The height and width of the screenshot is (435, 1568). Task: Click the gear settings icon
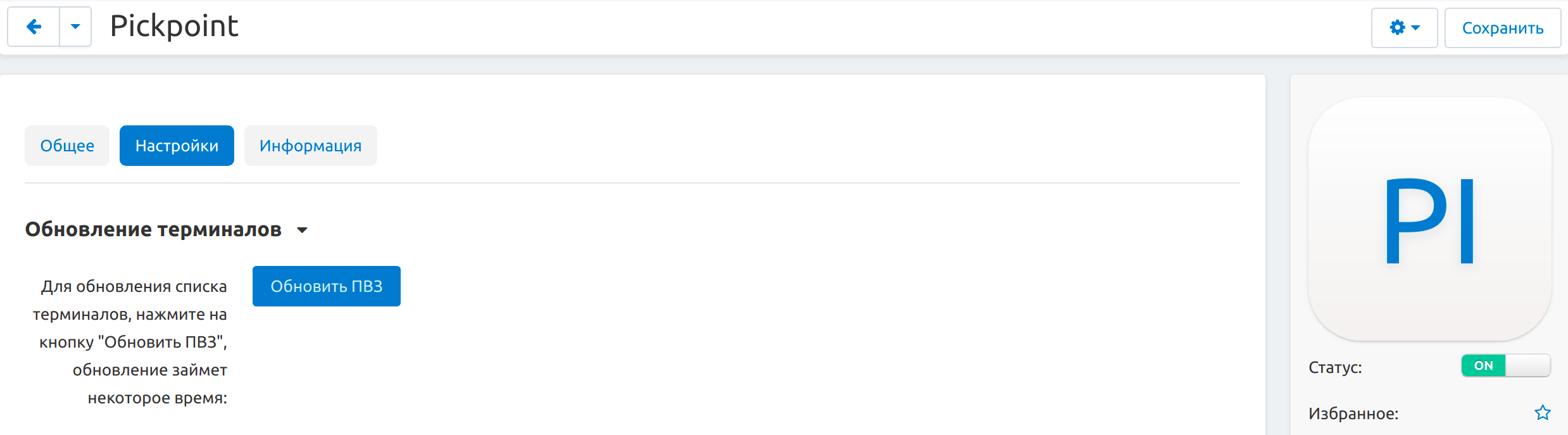pyautogui.click(x=1397, y=28)
